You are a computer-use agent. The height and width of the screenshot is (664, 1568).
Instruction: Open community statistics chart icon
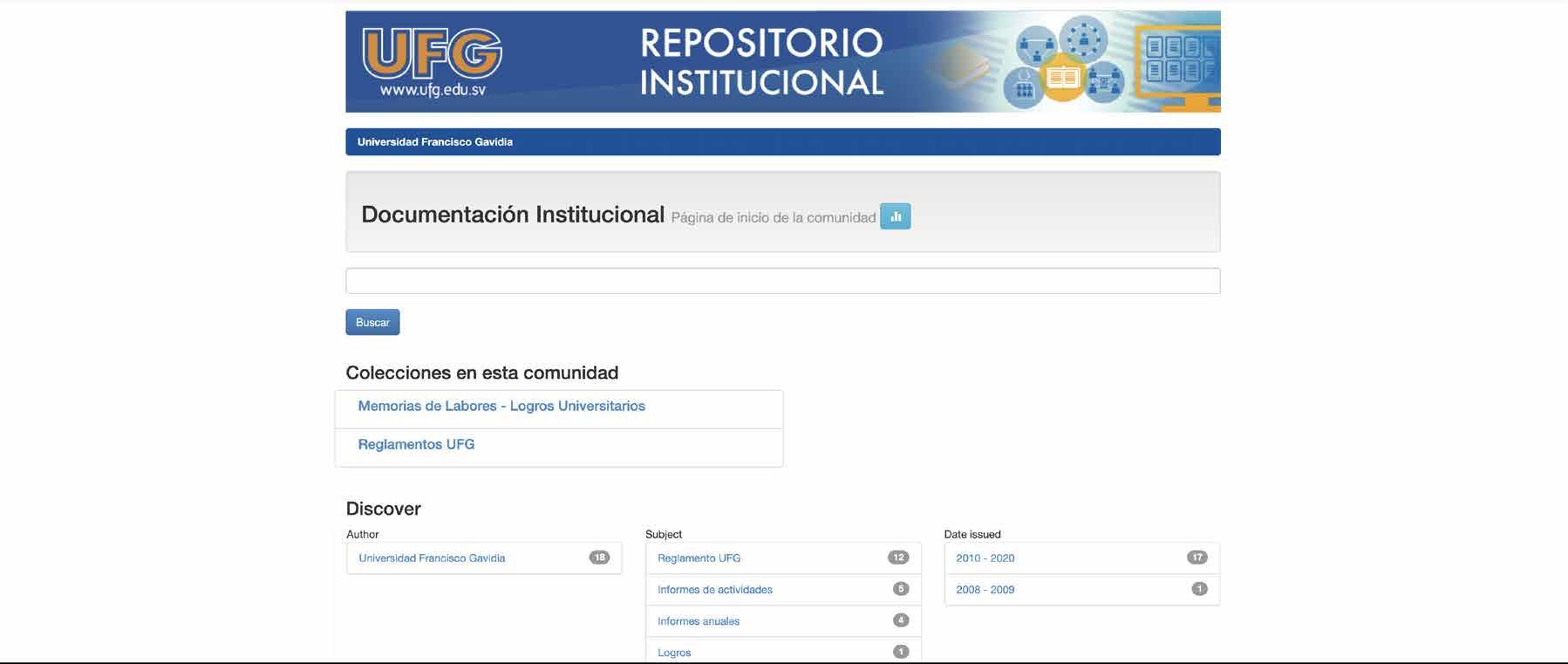tap(895, 216)
